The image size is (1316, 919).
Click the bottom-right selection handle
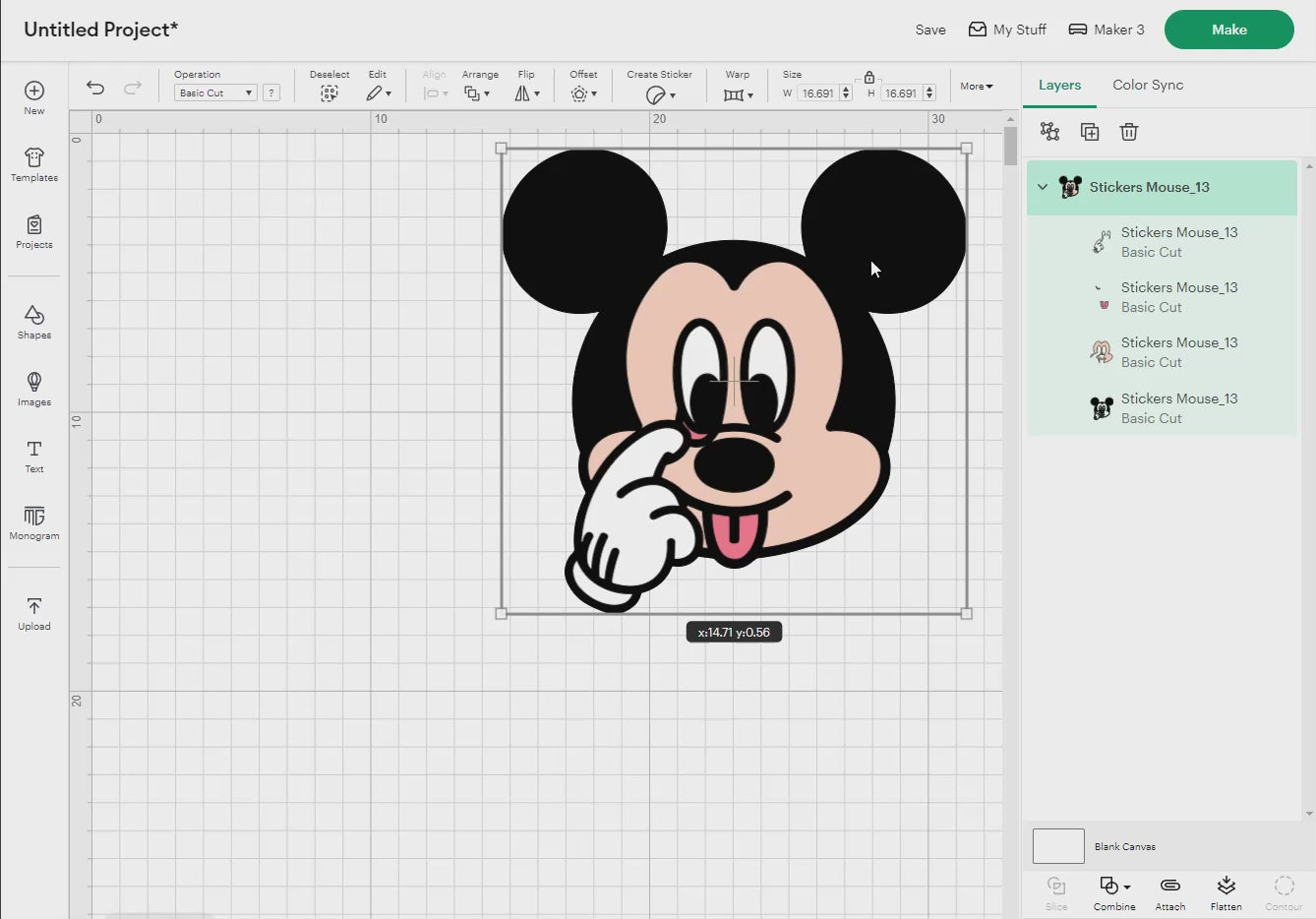(x=967, y=614)
